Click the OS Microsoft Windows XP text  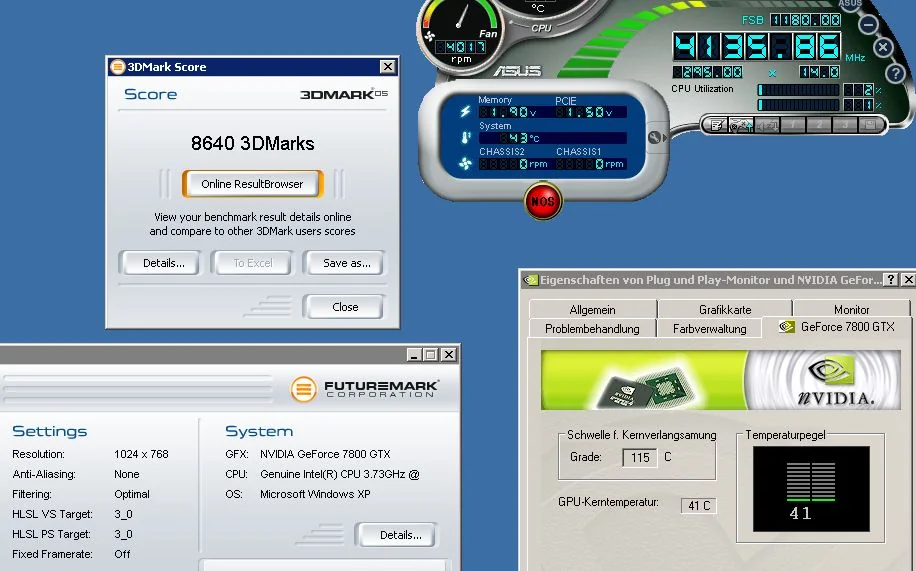point(315,494)
